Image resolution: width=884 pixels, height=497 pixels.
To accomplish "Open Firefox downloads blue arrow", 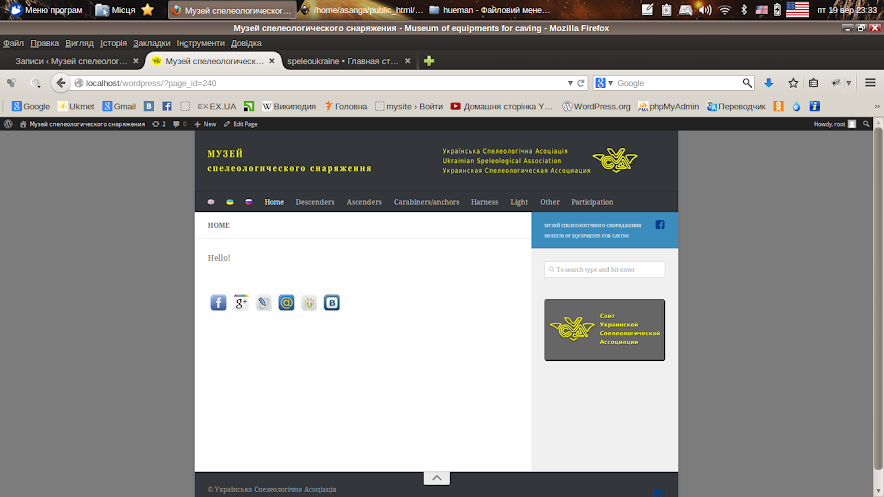I will [768, 83].
